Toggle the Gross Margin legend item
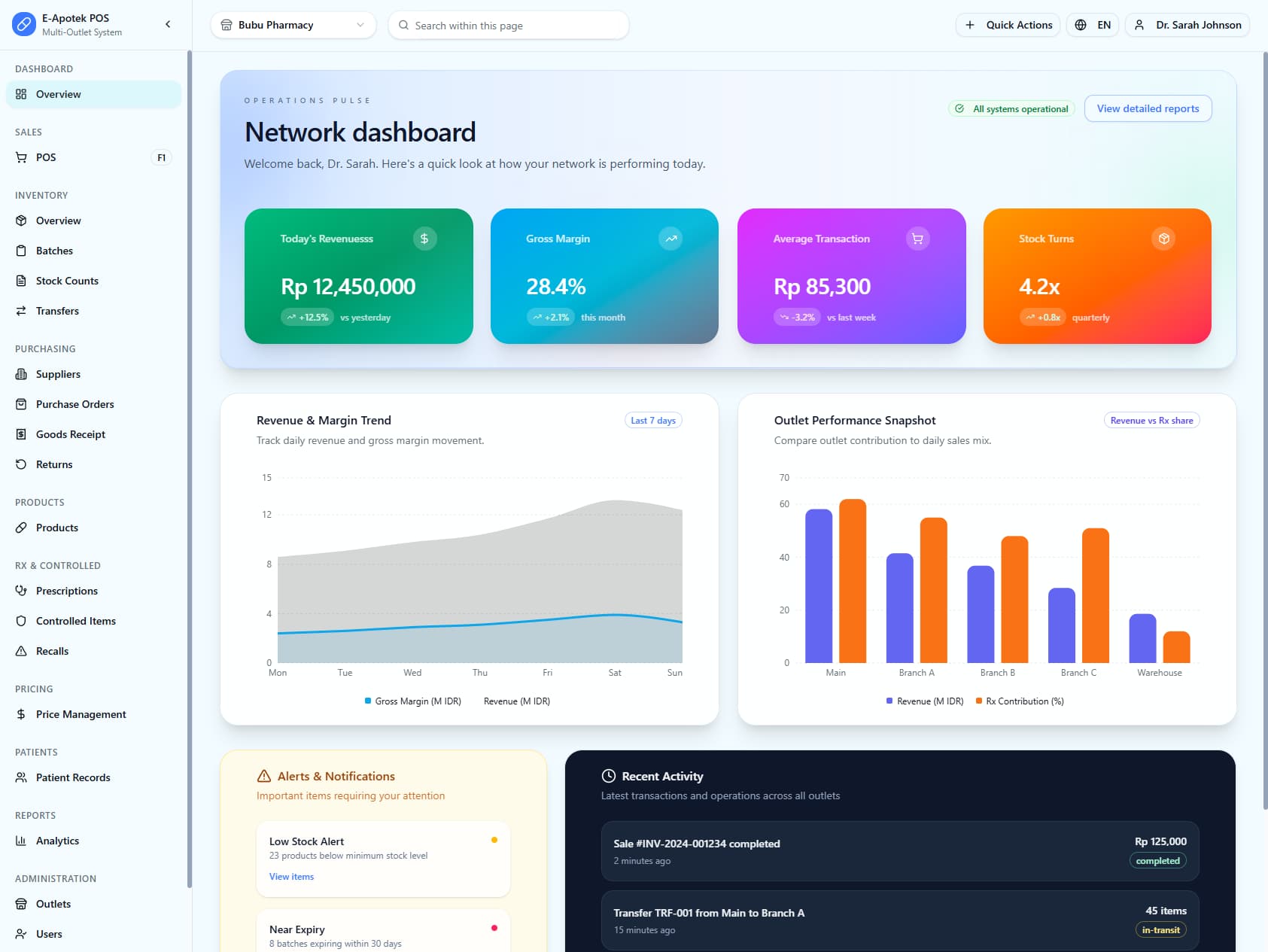 (412, 701)
